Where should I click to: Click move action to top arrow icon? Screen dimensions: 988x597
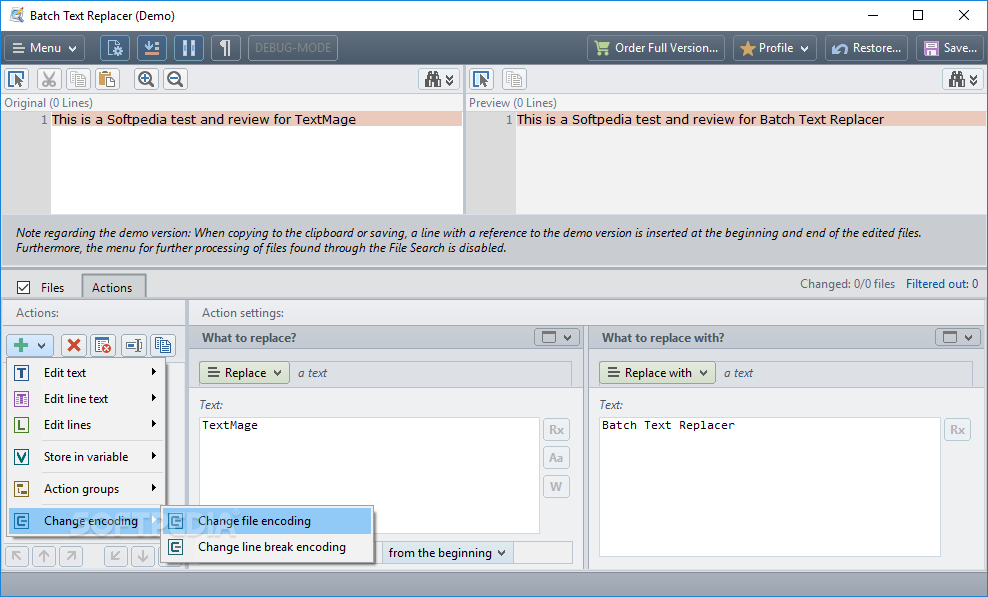[x=17, y=556]
